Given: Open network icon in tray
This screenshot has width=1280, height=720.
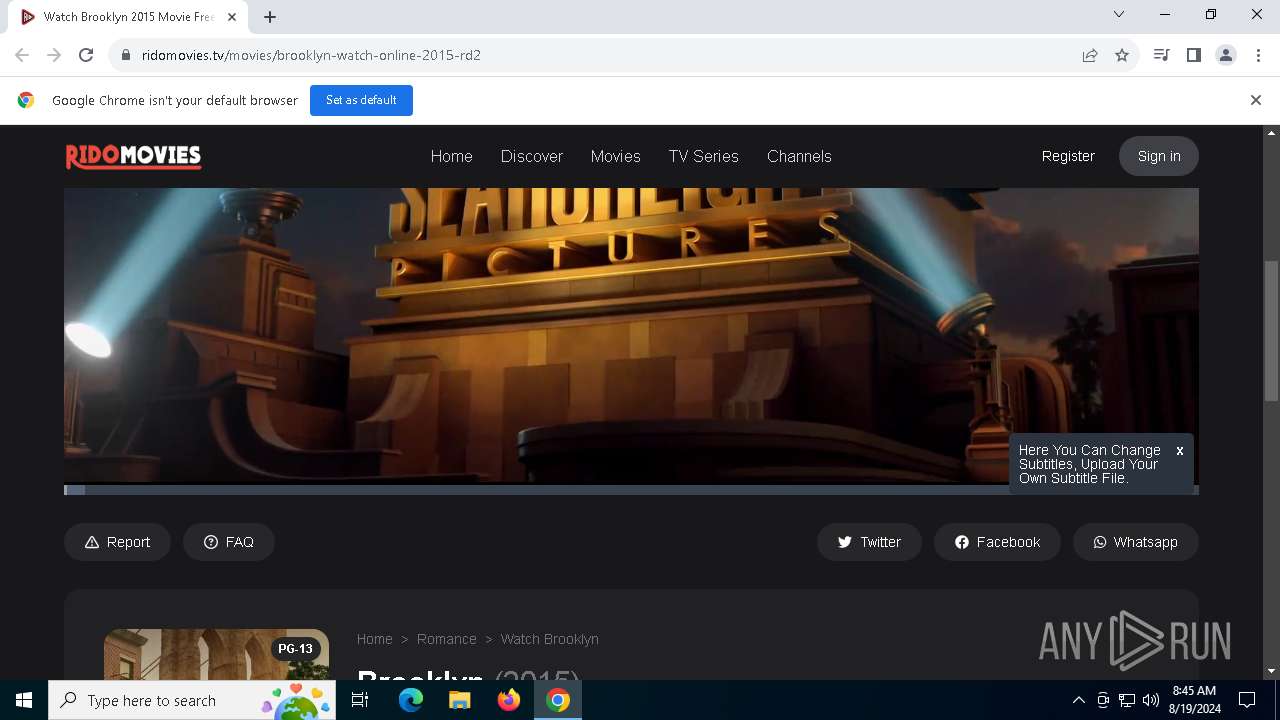Looking at the screenshot, I should pos(1127,700).
